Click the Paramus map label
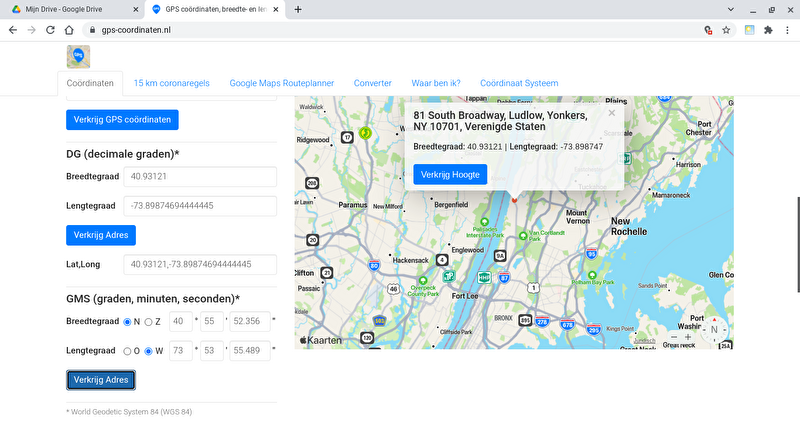The height and width of the screenshot is (422, 800). [353, 205]
